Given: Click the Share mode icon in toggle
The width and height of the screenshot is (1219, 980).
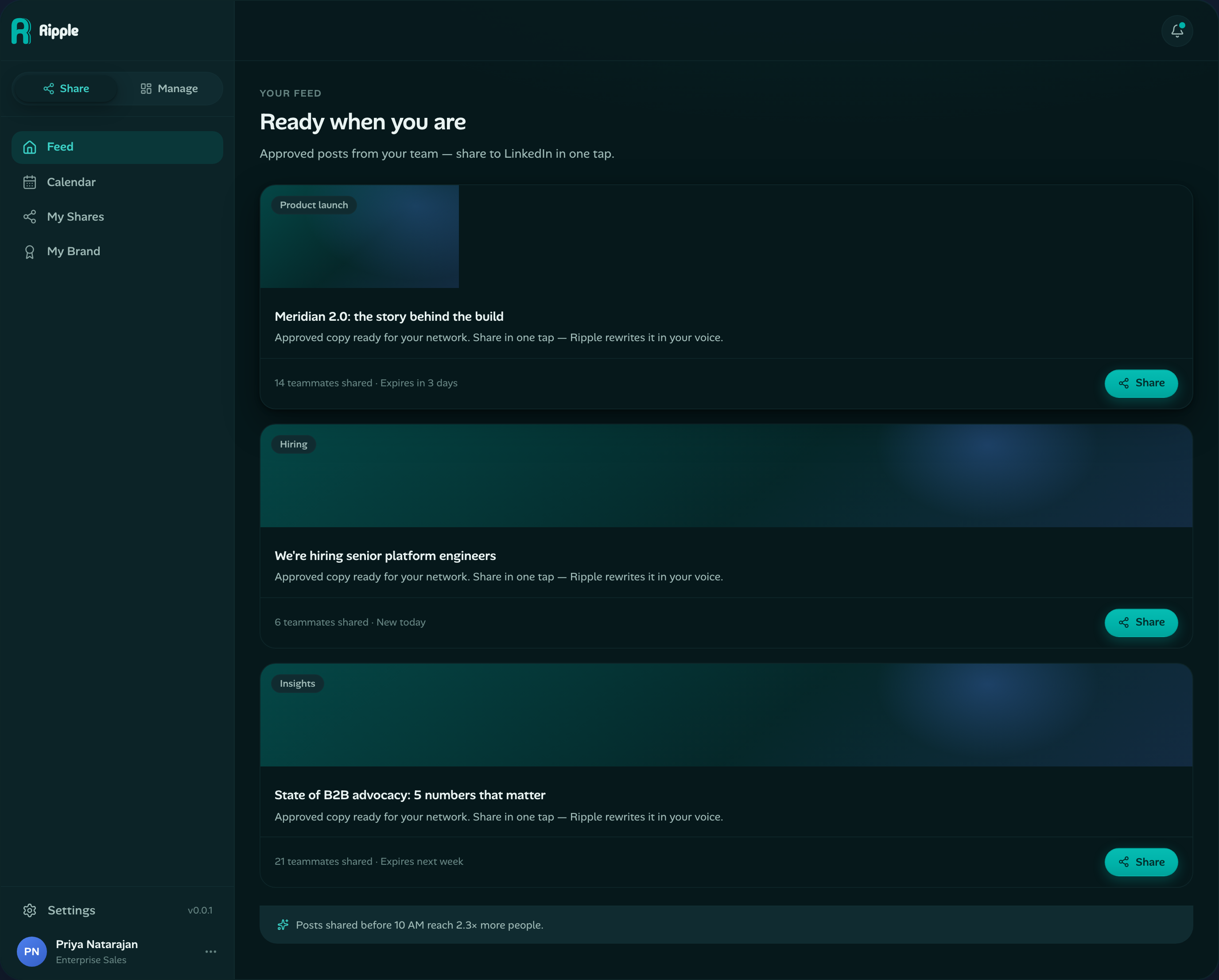Looking at the screenshot, I should click(49, 89).
